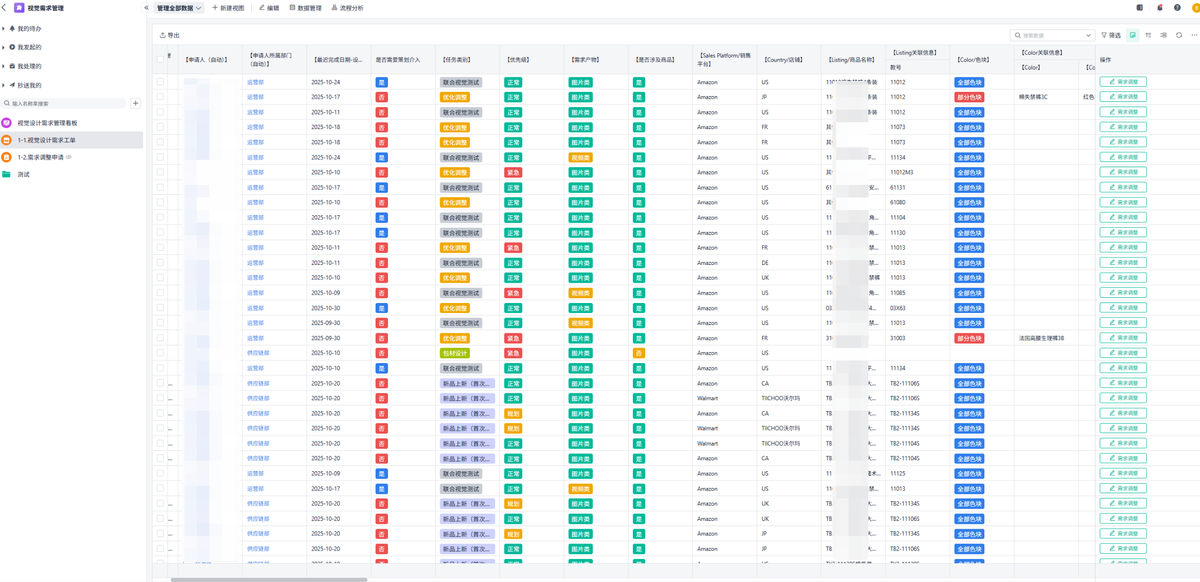The height and width of the screenshot is (582, 1200).
Task: Open the split-panel layout icon at top right
Action: (1140, 7)
